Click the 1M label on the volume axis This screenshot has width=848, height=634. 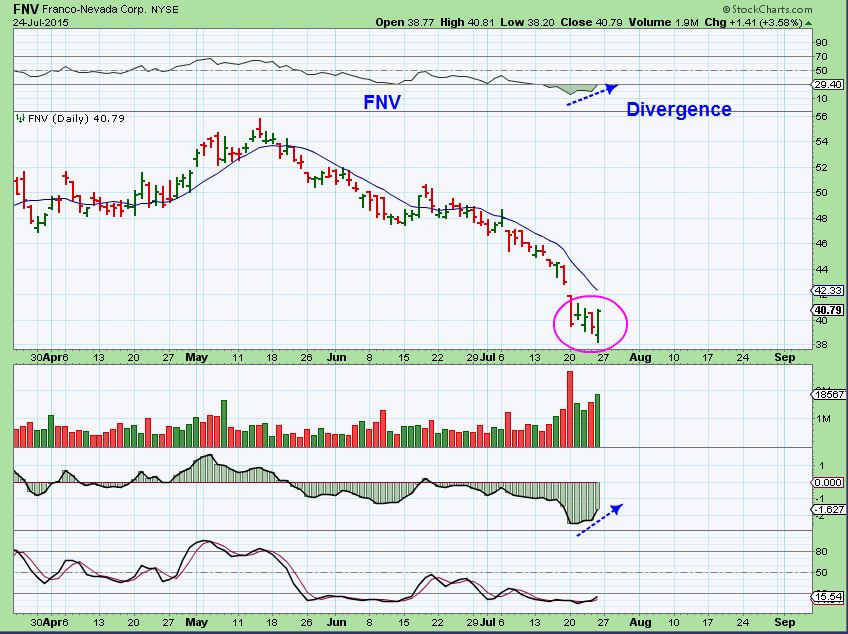coord(824,419)
